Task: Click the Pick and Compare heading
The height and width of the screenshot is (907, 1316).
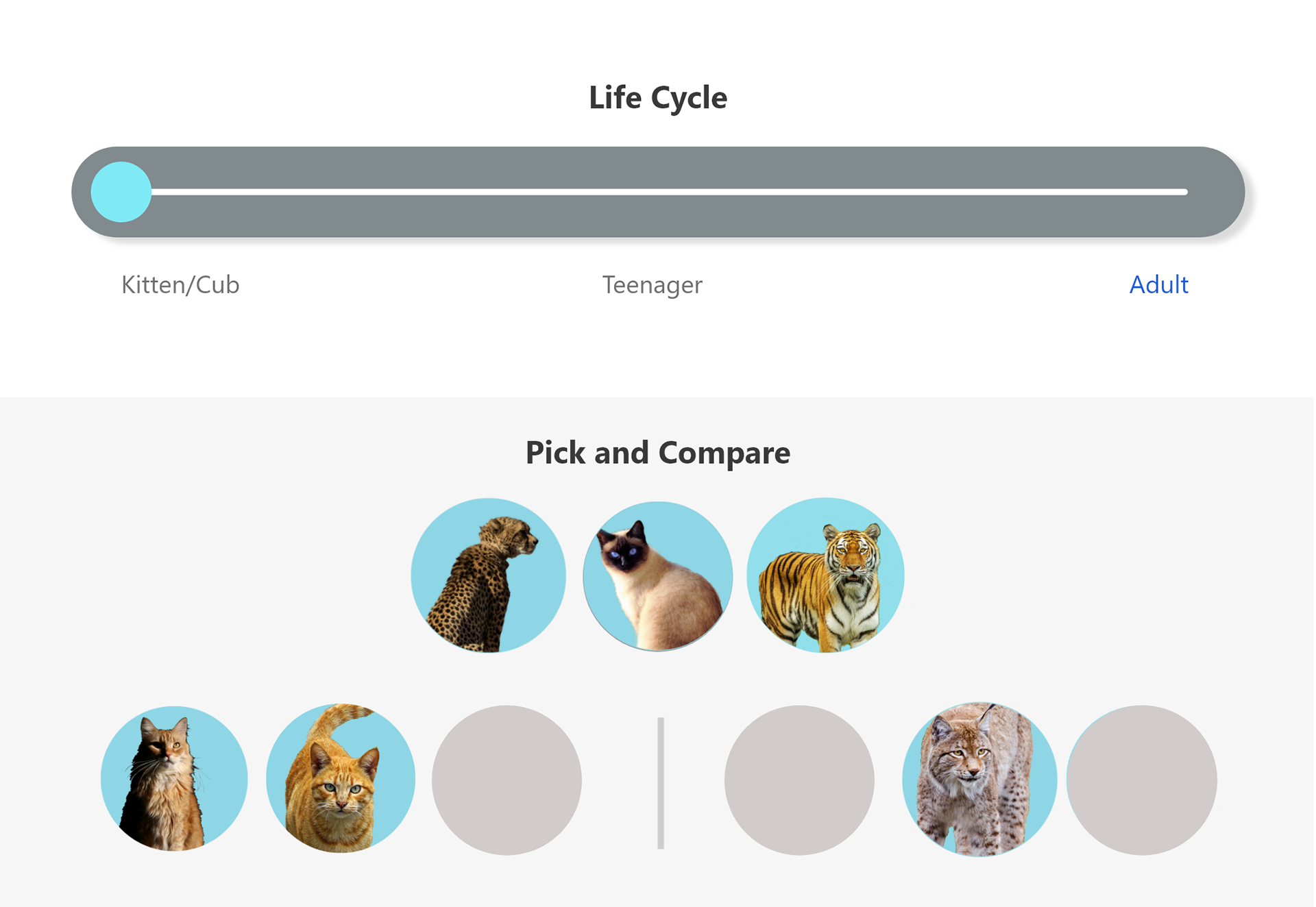Action: (x=658, y=453)
